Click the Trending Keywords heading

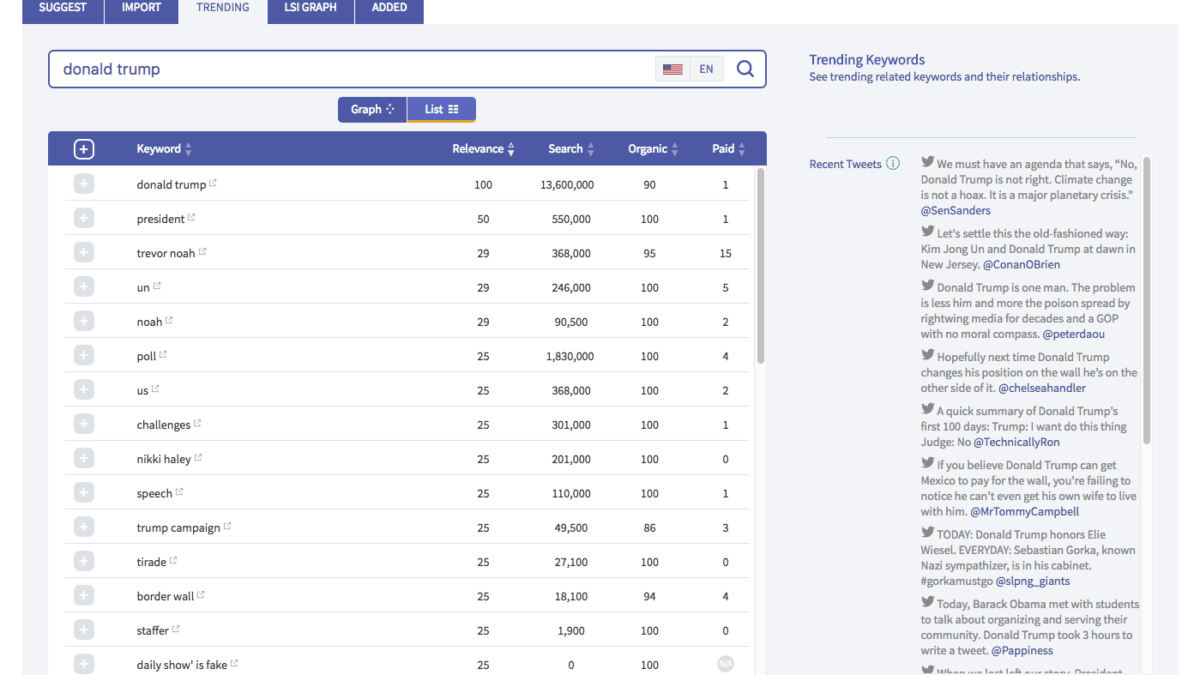click(x=867, y=60)
